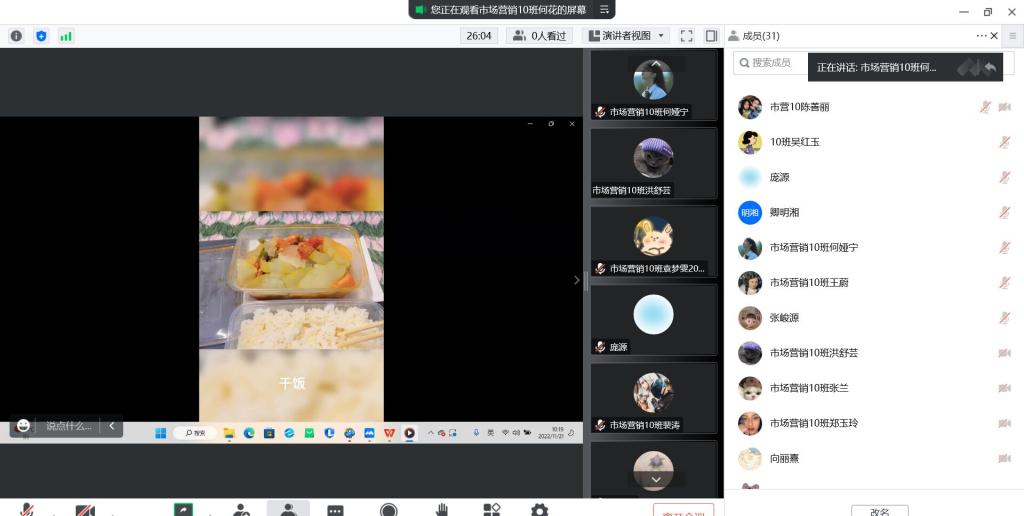The width and height of the screenshot is (1024, 516).
Task: Toggle microphone mute in bottom toolbar
Action: pyautogui.click(x=27, y=510)
